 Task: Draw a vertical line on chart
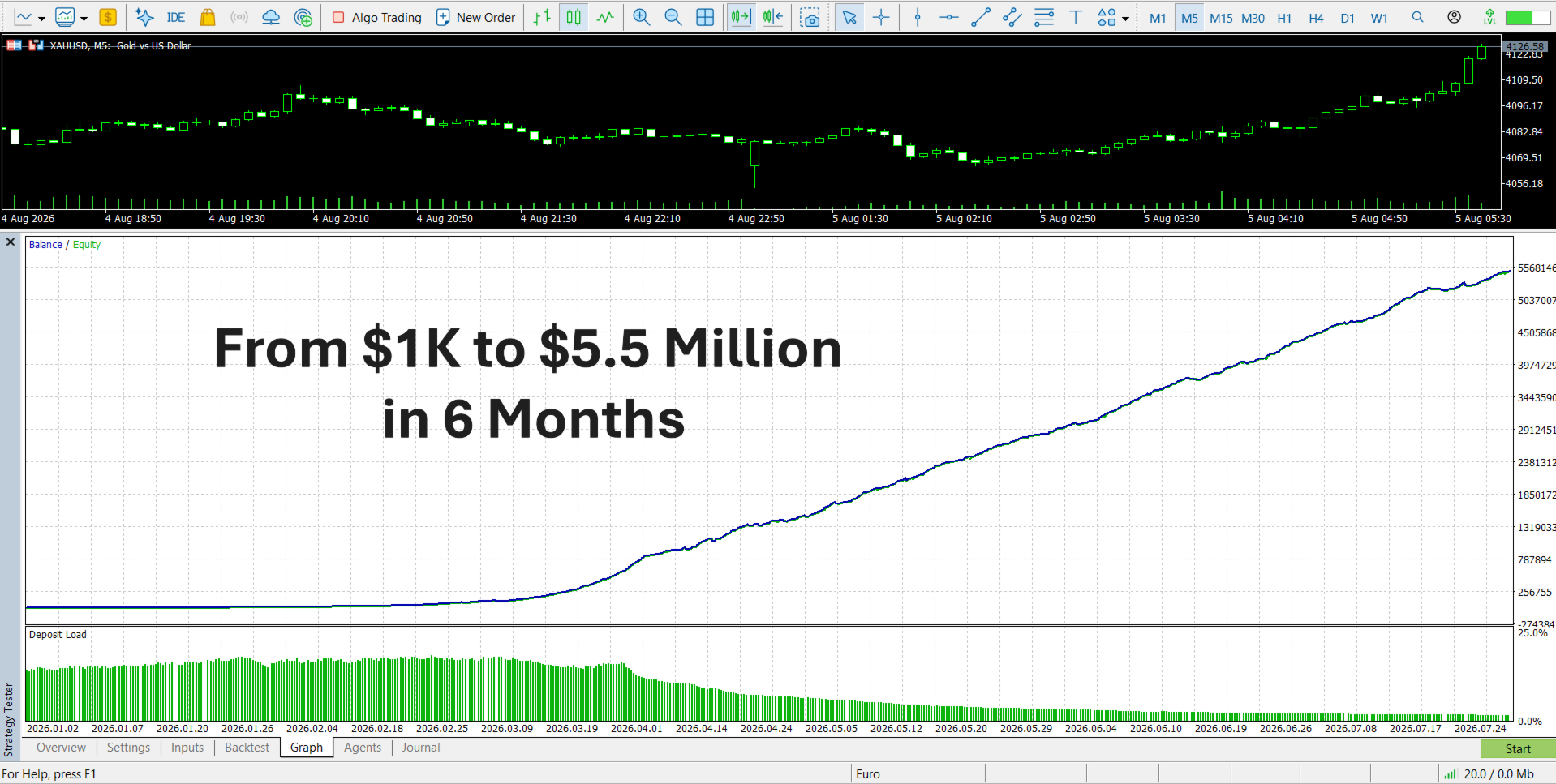click(x=918, y=17)
